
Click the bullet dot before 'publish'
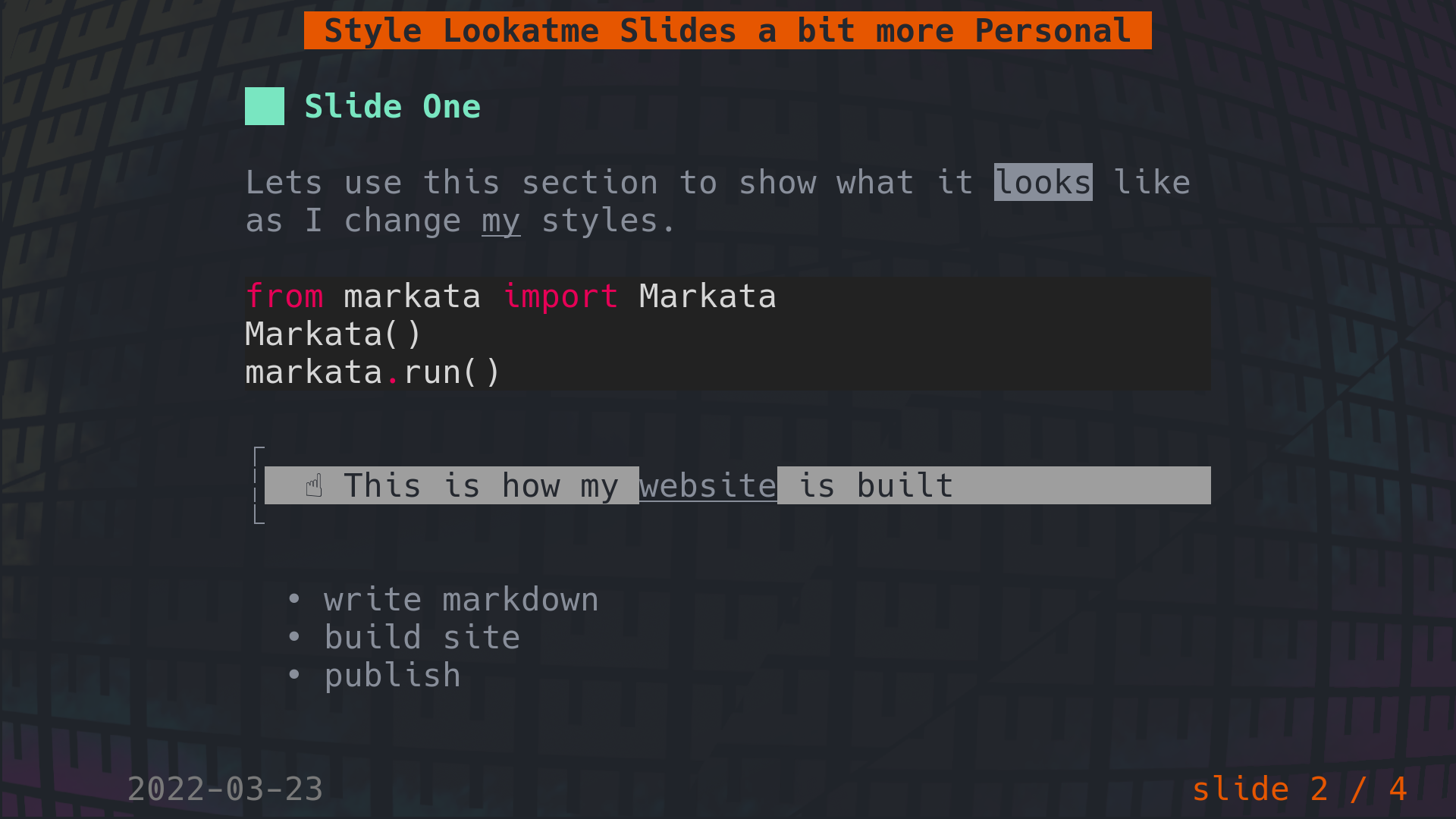[294, 675]
